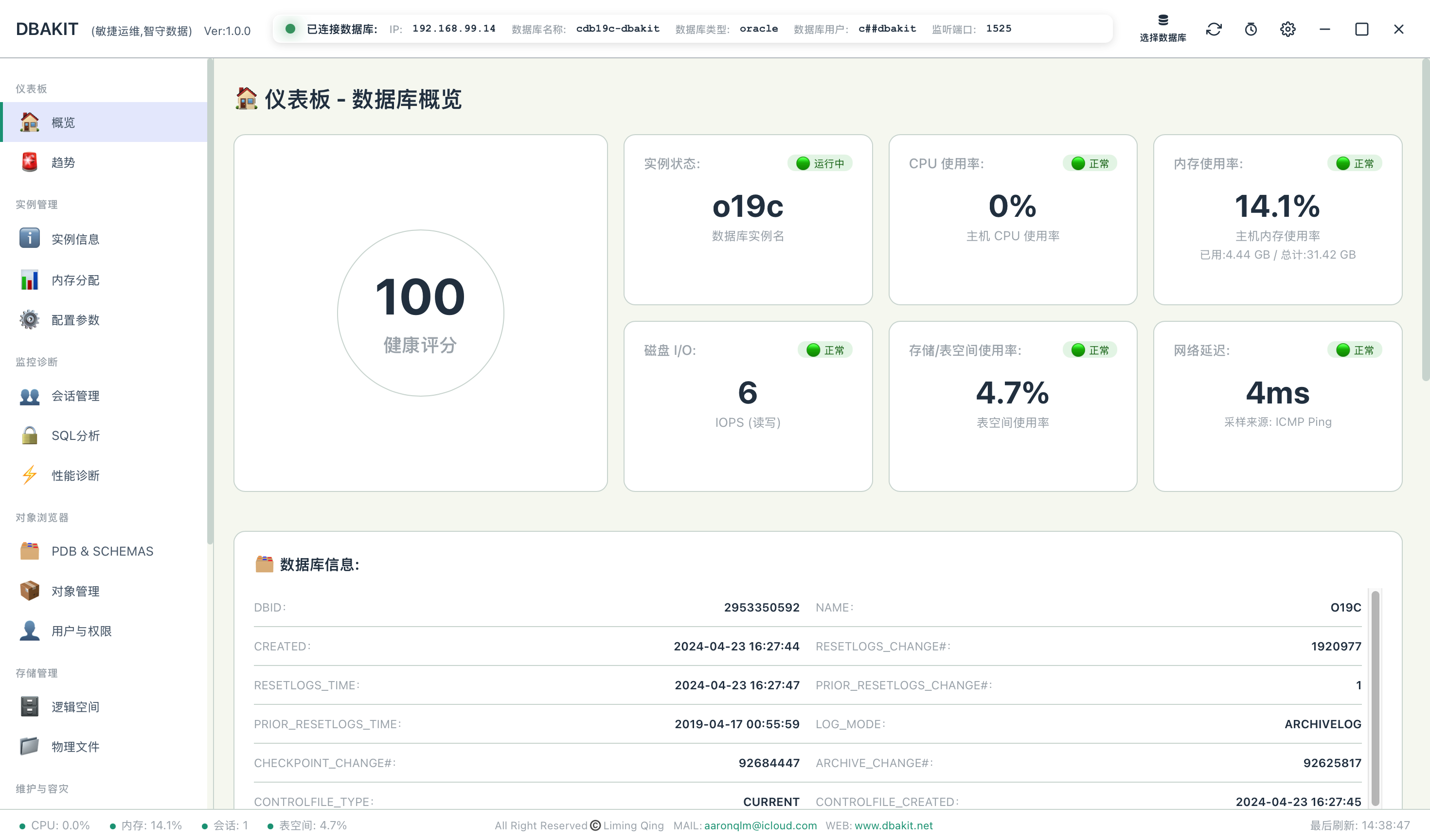Click the CHECKPOINT_CHANGE# value 92684447
This screenshot has width=1430, height=840.
click(769, 763)
